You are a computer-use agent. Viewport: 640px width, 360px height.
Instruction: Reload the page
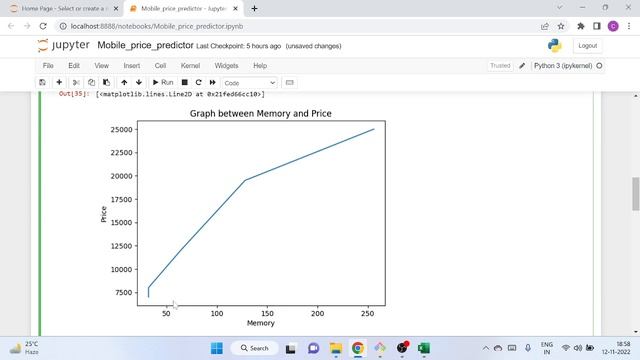[43, 26]
